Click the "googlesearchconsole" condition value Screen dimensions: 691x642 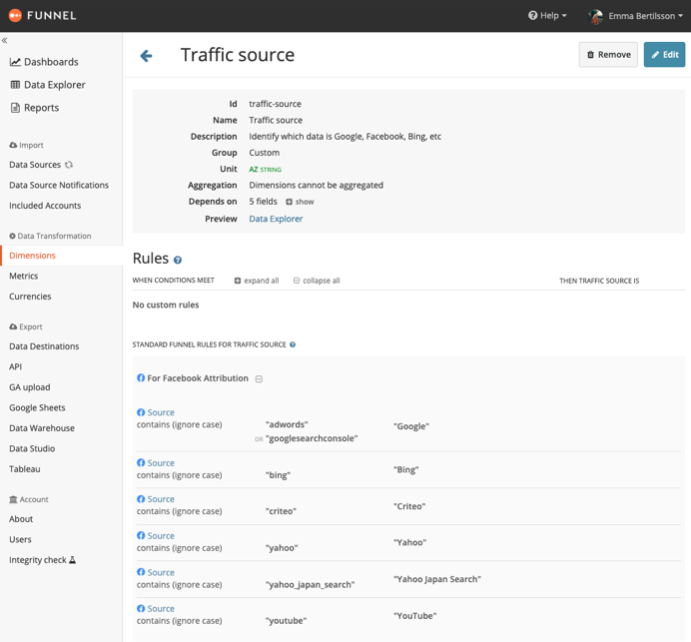[x=312, y=438]
